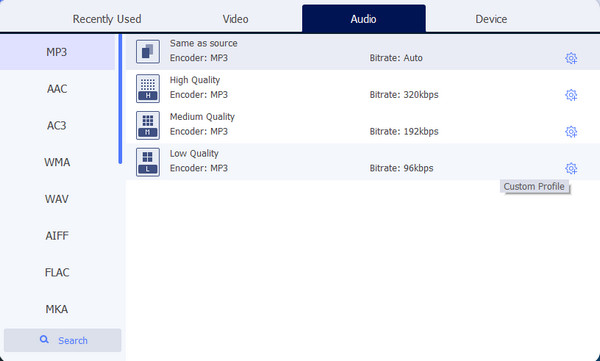Open Custom Profile gear for Low Quality
Viewport: 600px width, 361px height.
pos(571,168)
